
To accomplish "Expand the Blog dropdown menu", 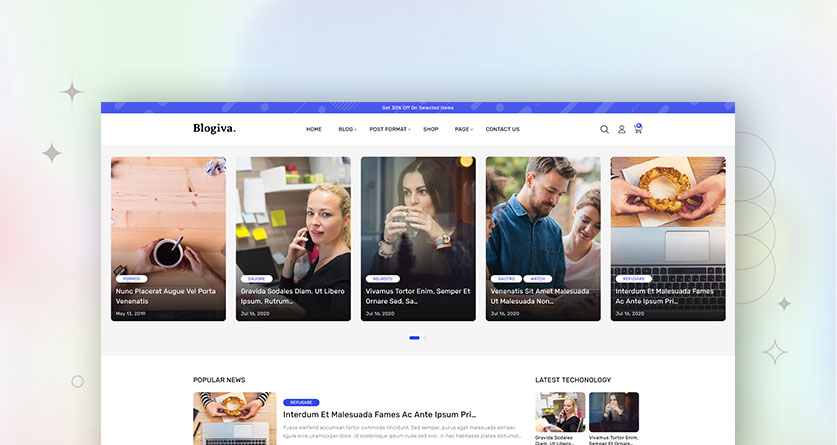I will point(347,129).
